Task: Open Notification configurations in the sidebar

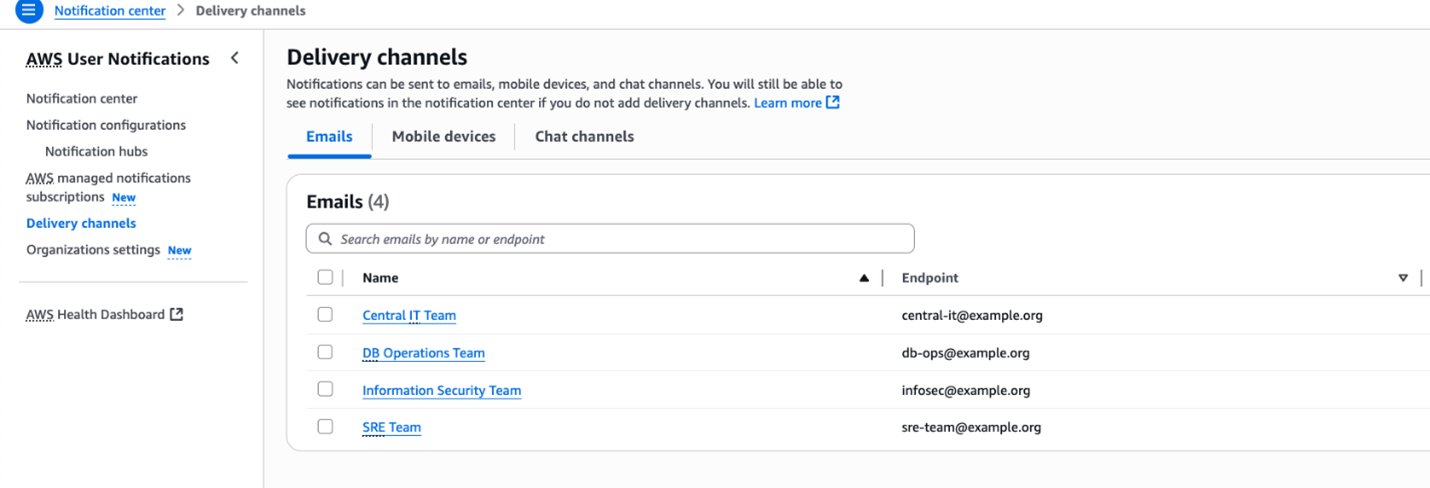Action: pyautogui.click(x=106, y=125)
